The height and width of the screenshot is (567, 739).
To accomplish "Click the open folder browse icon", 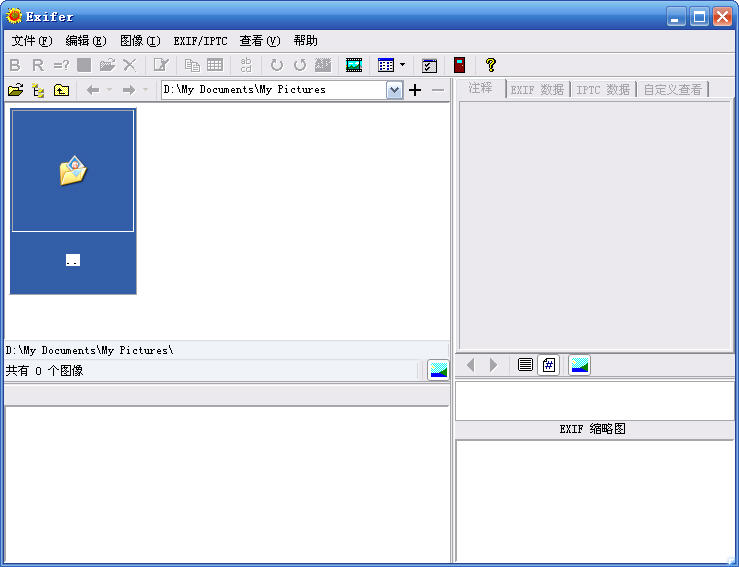I will [15, 90].
